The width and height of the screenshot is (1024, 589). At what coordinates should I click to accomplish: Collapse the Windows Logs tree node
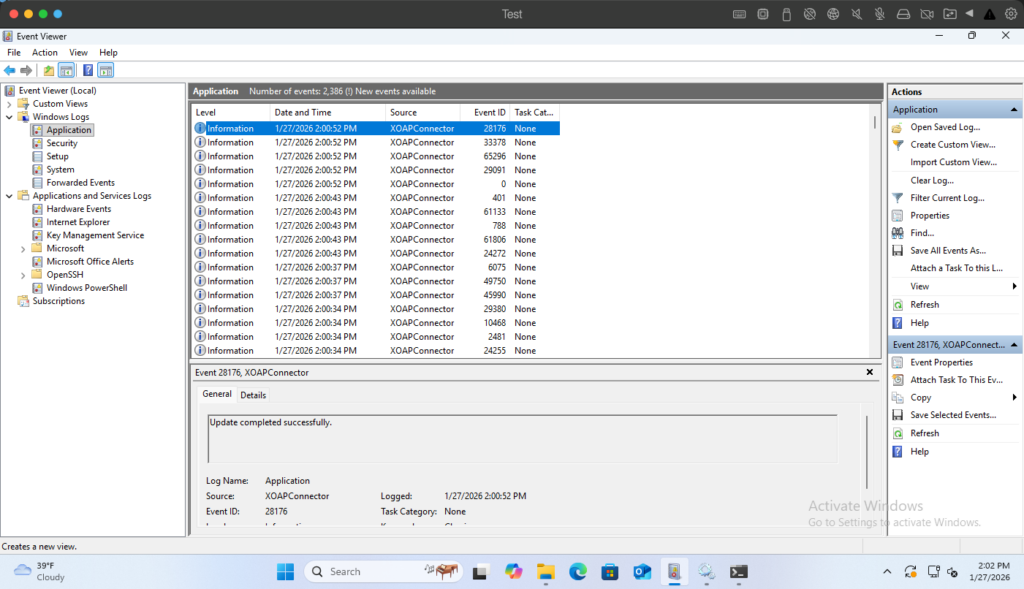(10, 117)
